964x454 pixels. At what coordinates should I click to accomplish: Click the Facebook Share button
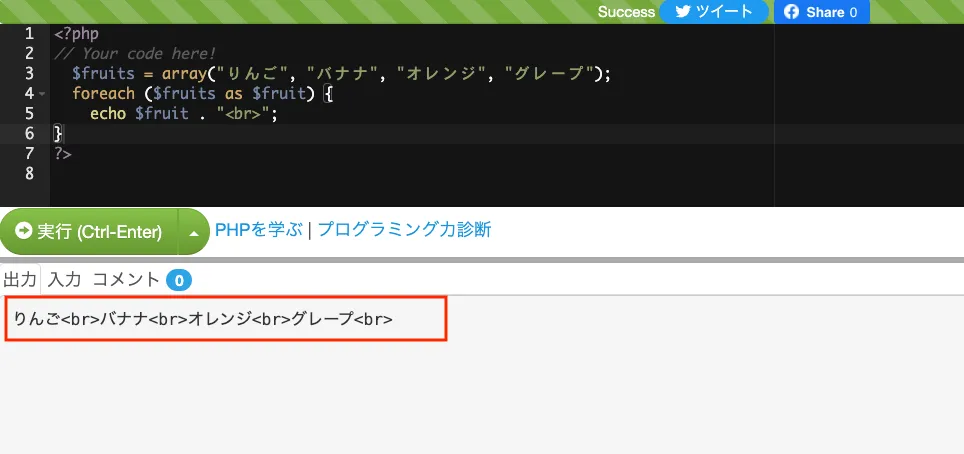point(821,12)
